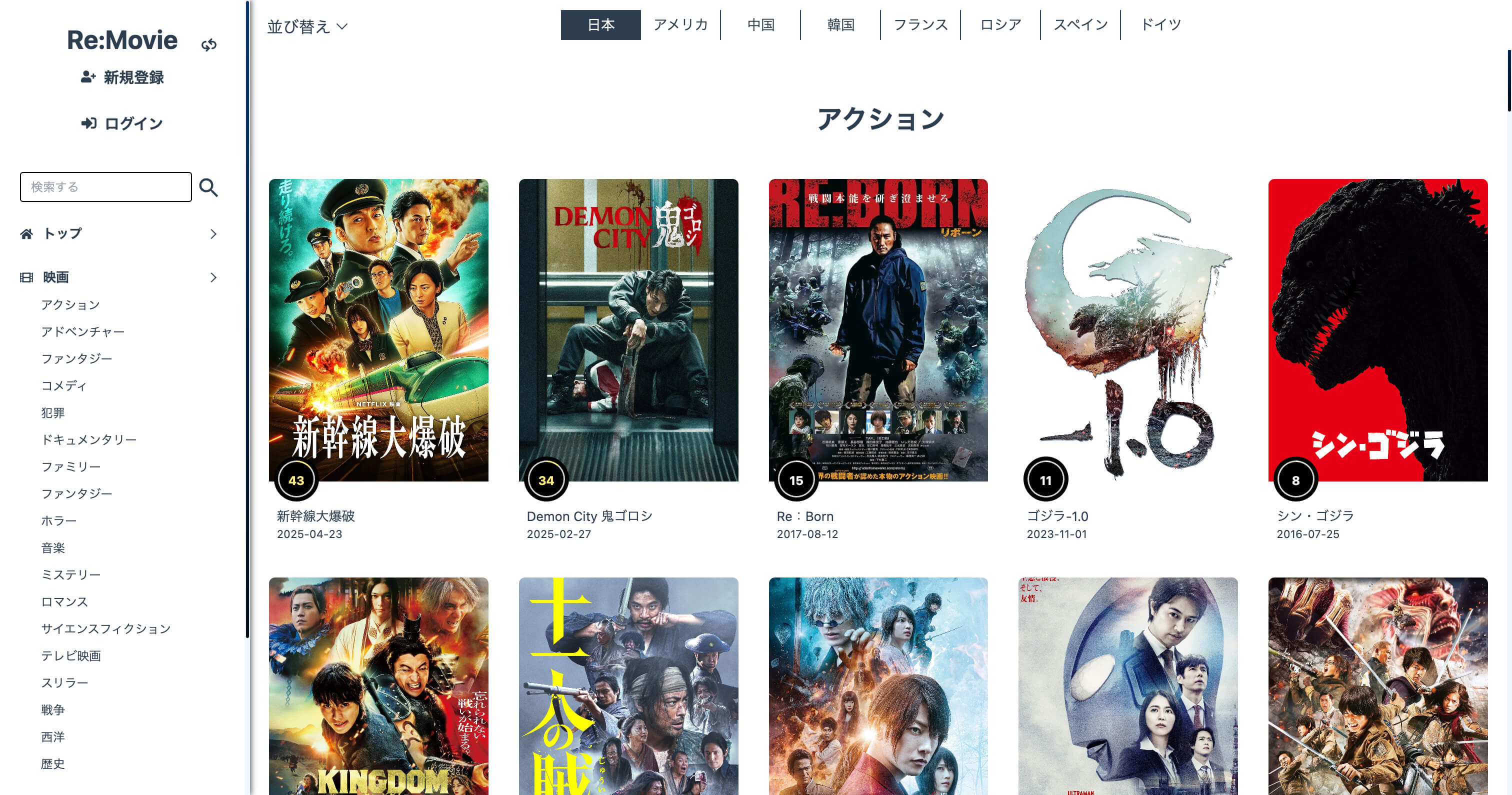Select アドベンチャー genre in sidebar

click(83, 331)
